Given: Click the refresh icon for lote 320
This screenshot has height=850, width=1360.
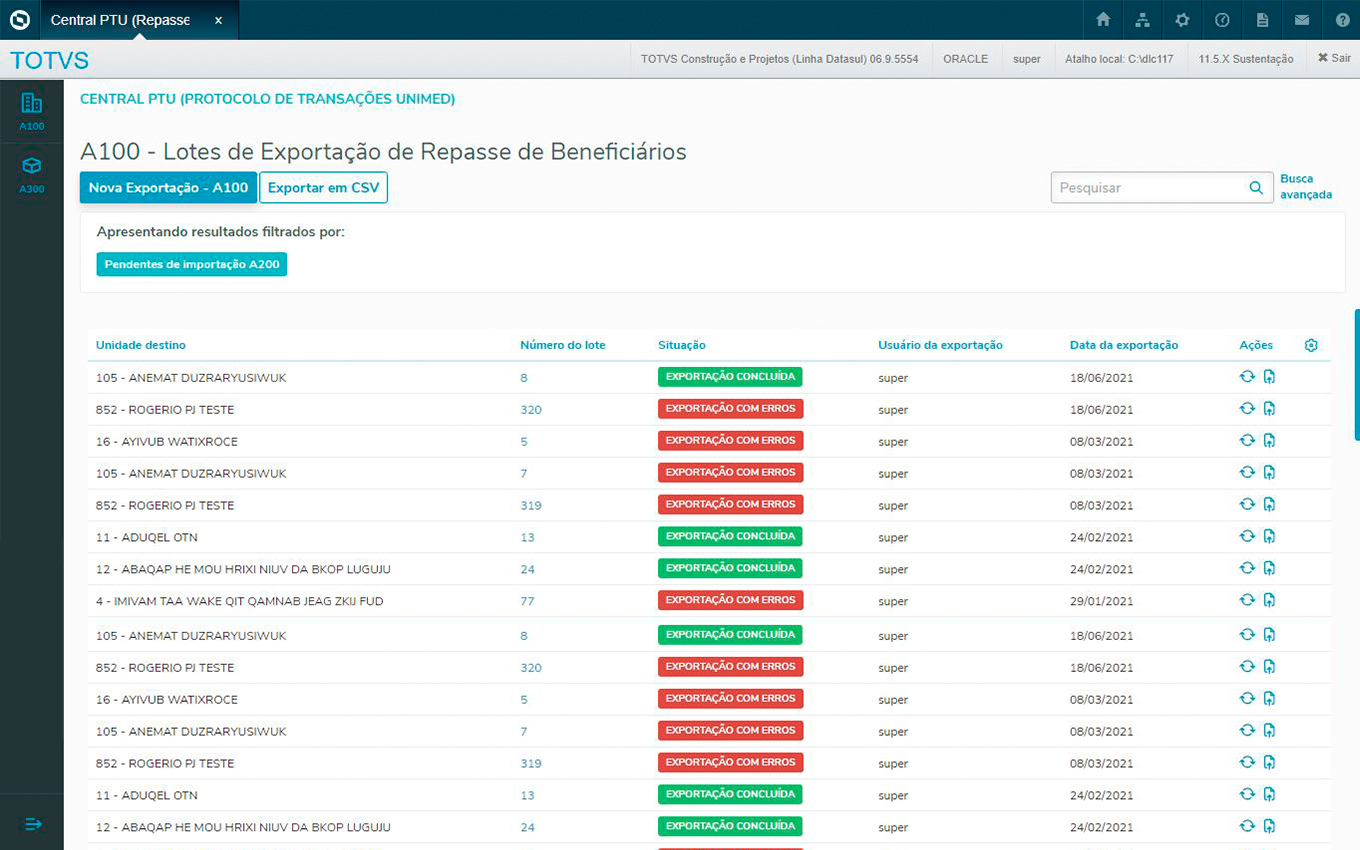Looking at the screenshot, I should [x=1247, y=409].
